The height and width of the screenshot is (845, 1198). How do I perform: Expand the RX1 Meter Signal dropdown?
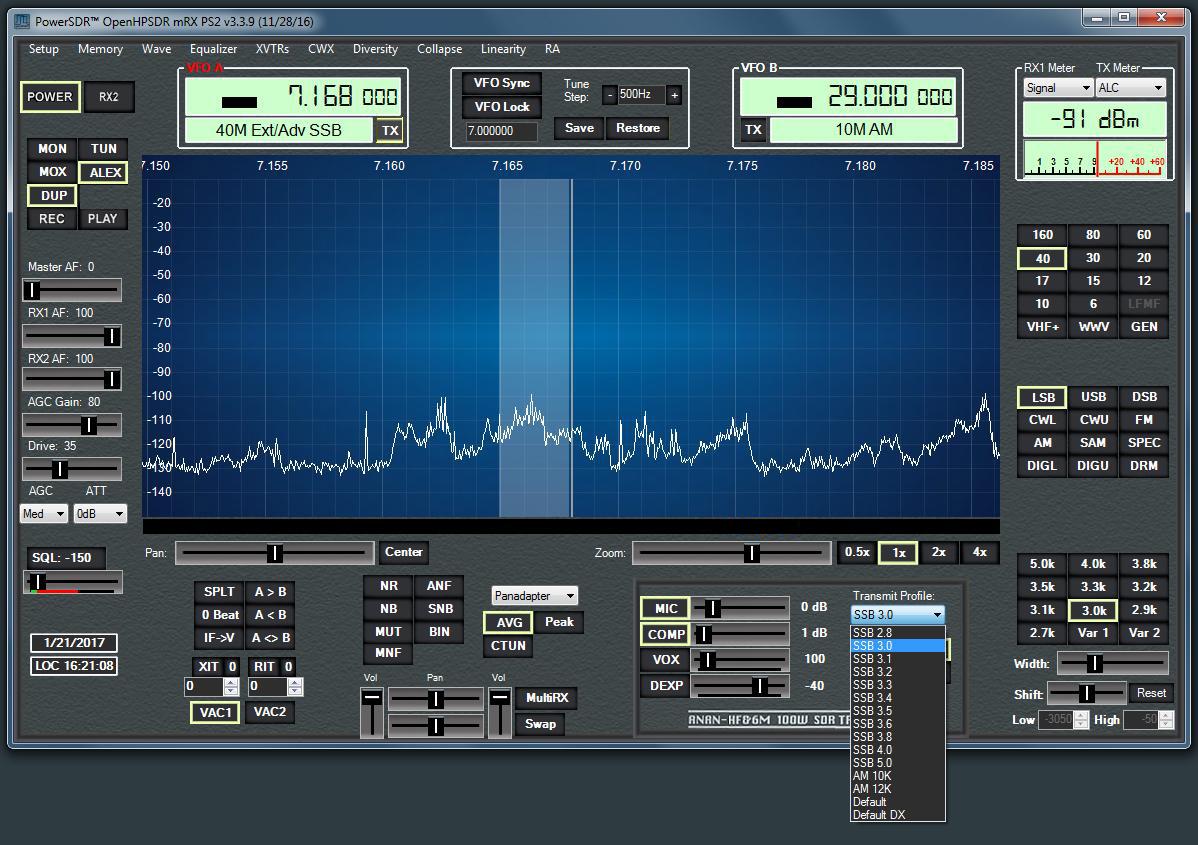click(1057, 88)
